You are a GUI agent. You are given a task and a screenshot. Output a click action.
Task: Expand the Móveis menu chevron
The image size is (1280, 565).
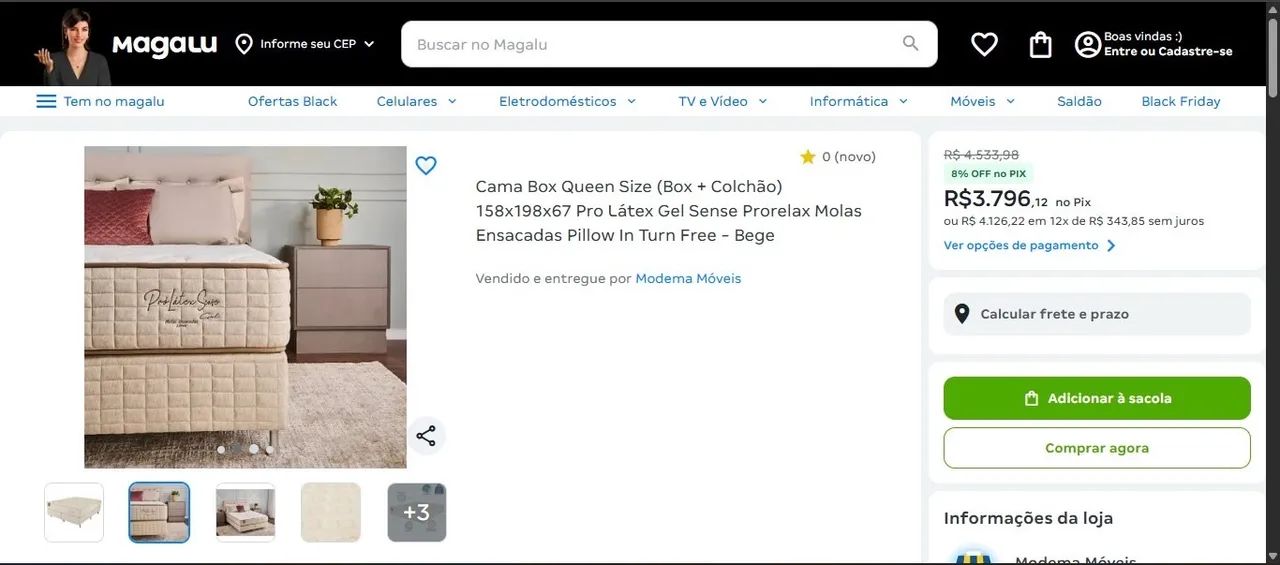[1010, 101]
